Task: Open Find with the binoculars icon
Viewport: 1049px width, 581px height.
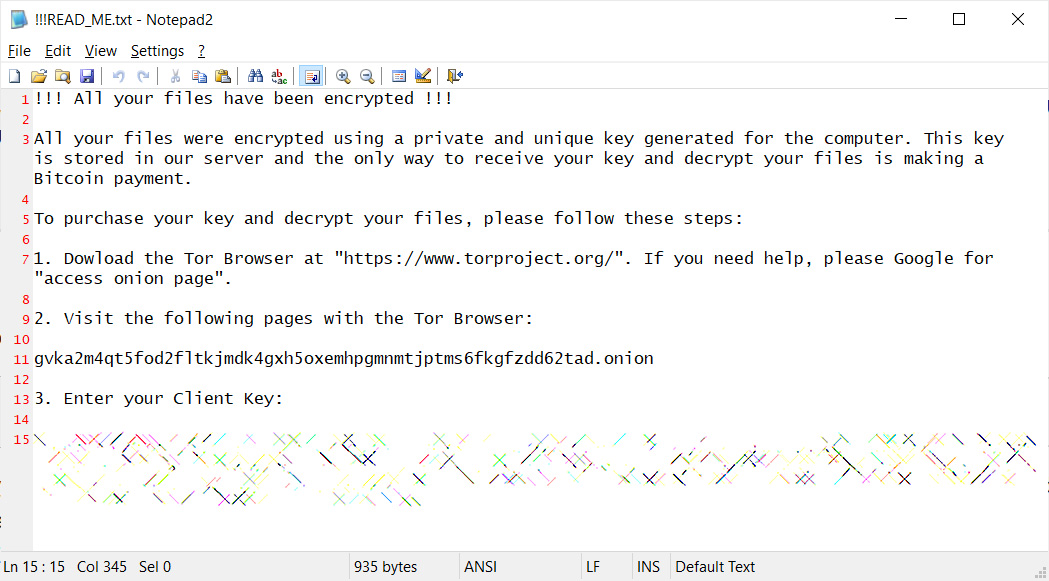Action: (x=255, y=75)
